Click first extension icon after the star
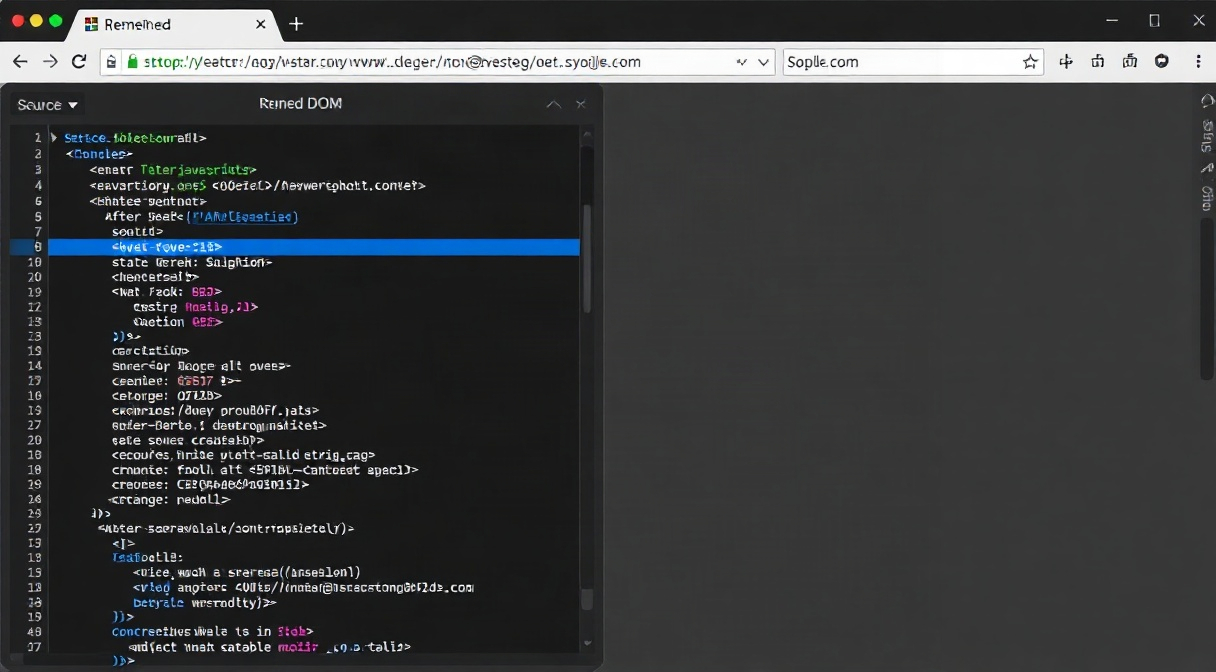Image resolution: width=1216 pixels, height=672 pixels. (1066, 61)
